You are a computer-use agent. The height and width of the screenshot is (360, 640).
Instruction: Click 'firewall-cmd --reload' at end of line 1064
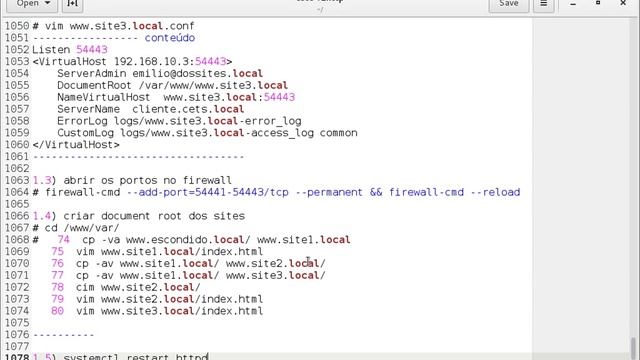454,192
